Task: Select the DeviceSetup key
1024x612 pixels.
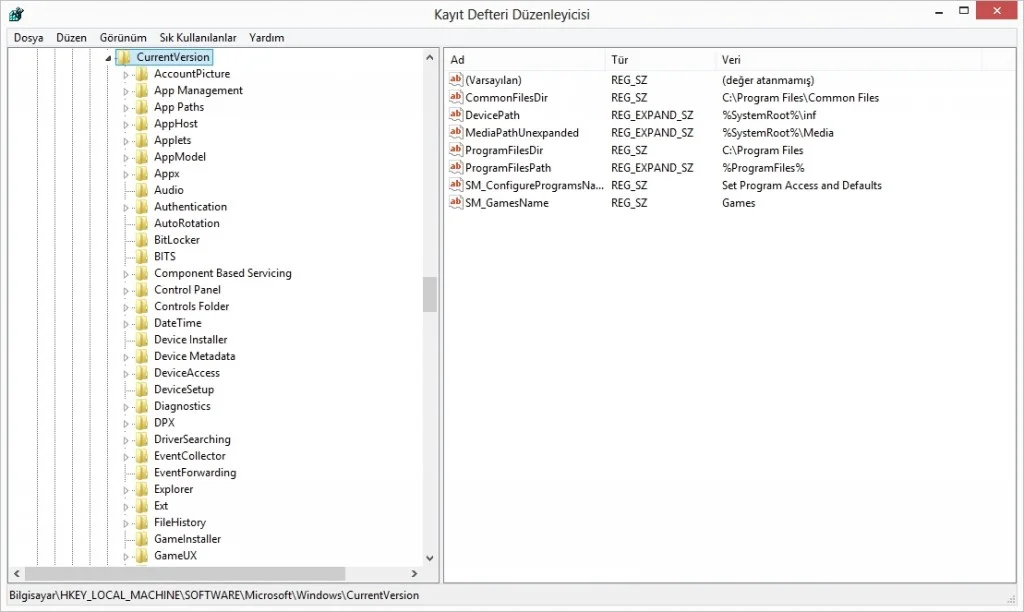Action: (x=184, y=389)
